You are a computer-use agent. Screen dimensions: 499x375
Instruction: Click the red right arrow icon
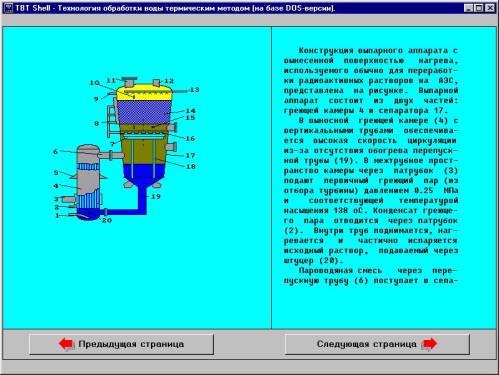coord(429,344)
